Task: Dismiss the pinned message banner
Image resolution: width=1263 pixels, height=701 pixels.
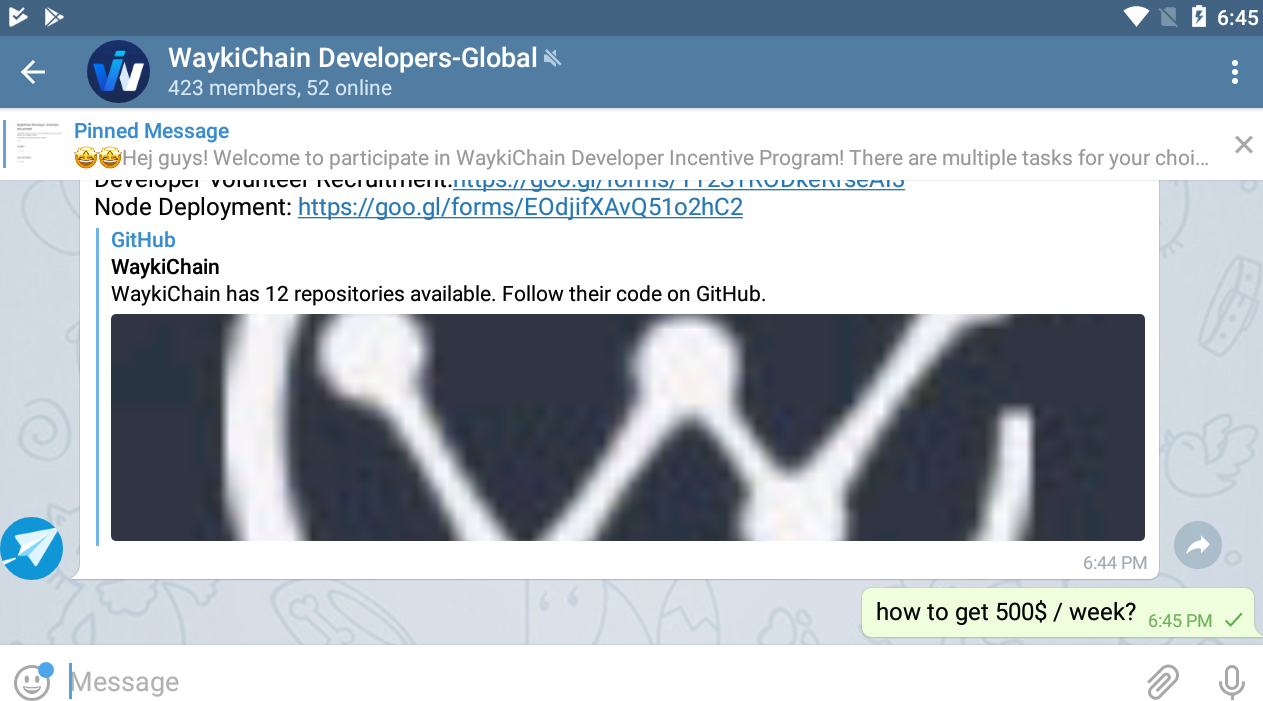Action: 1243,145
